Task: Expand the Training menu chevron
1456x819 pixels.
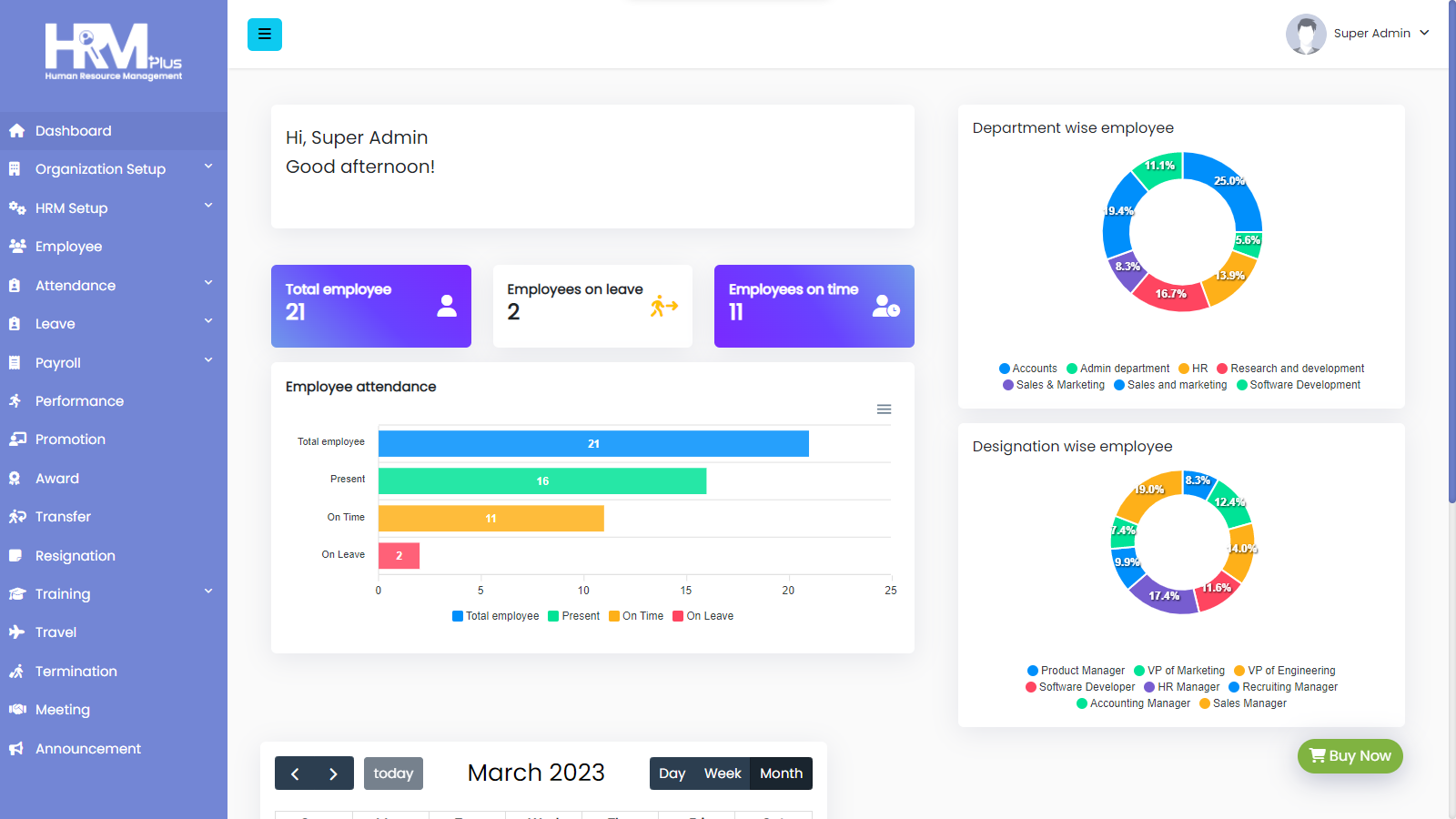Action: pos(208,591)
